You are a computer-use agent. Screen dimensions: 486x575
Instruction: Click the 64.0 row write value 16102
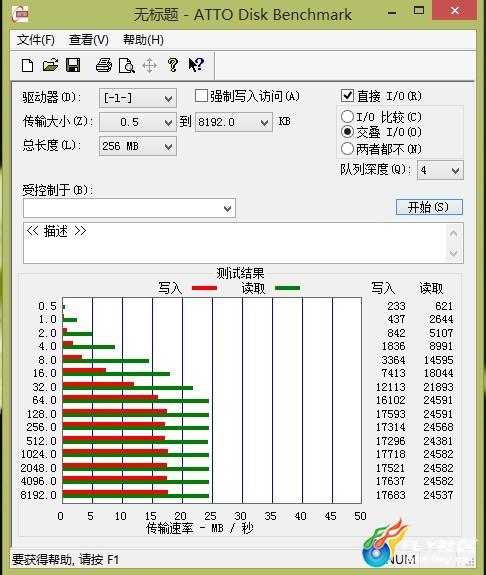coord(391,400)
